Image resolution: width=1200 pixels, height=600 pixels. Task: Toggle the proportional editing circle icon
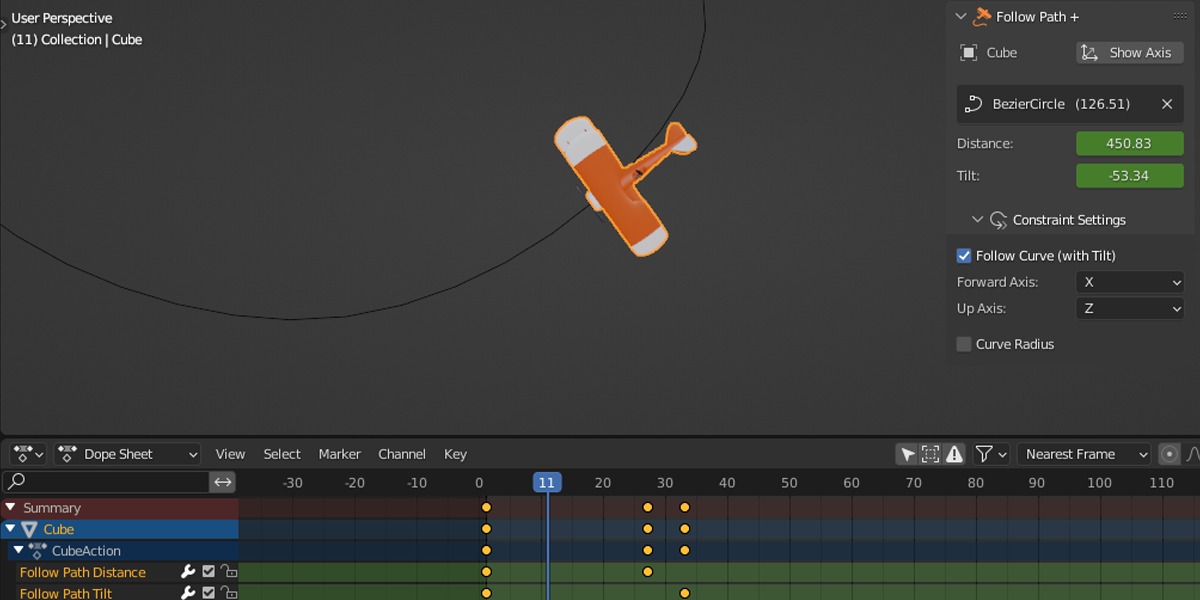pyautogui.click(x=1169, y=454)
